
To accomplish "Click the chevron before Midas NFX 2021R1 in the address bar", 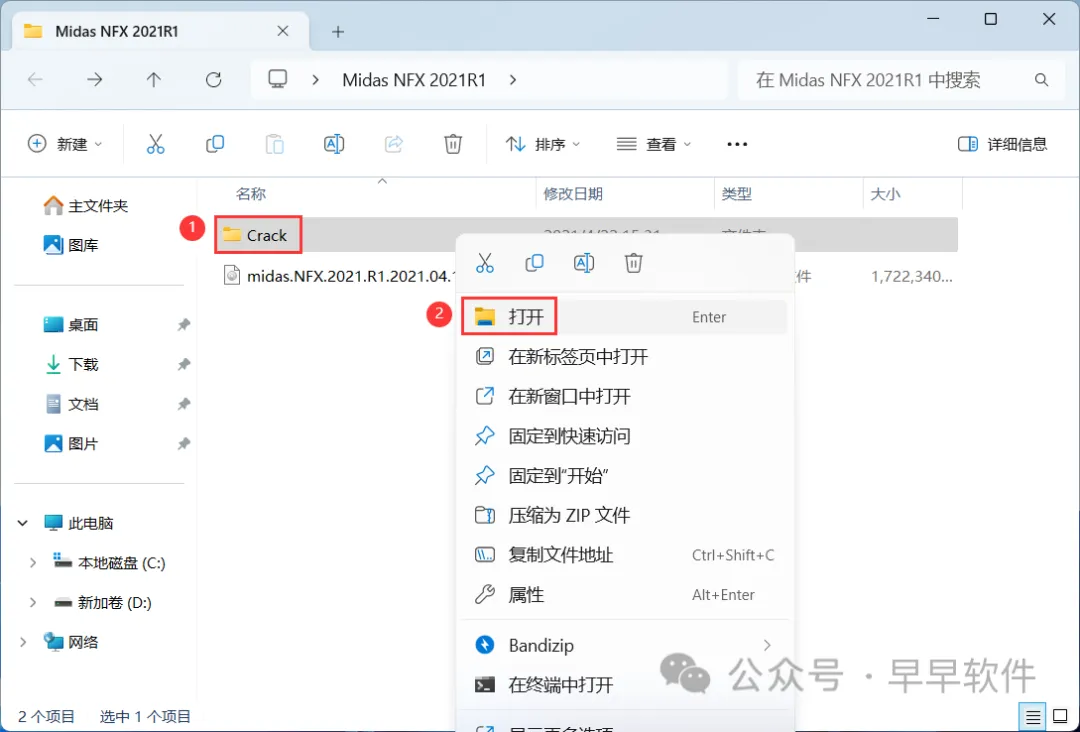I will [315, 80].
